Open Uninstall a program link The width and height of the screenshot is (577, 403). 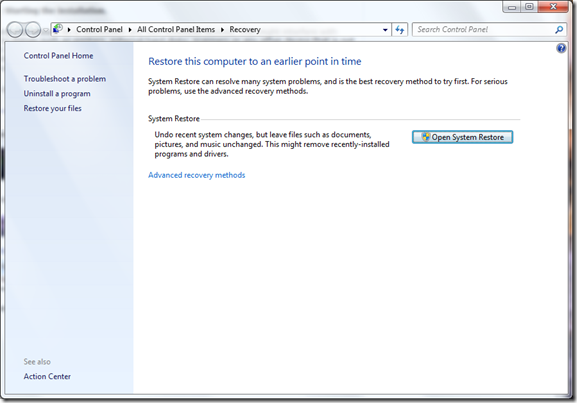57,93
